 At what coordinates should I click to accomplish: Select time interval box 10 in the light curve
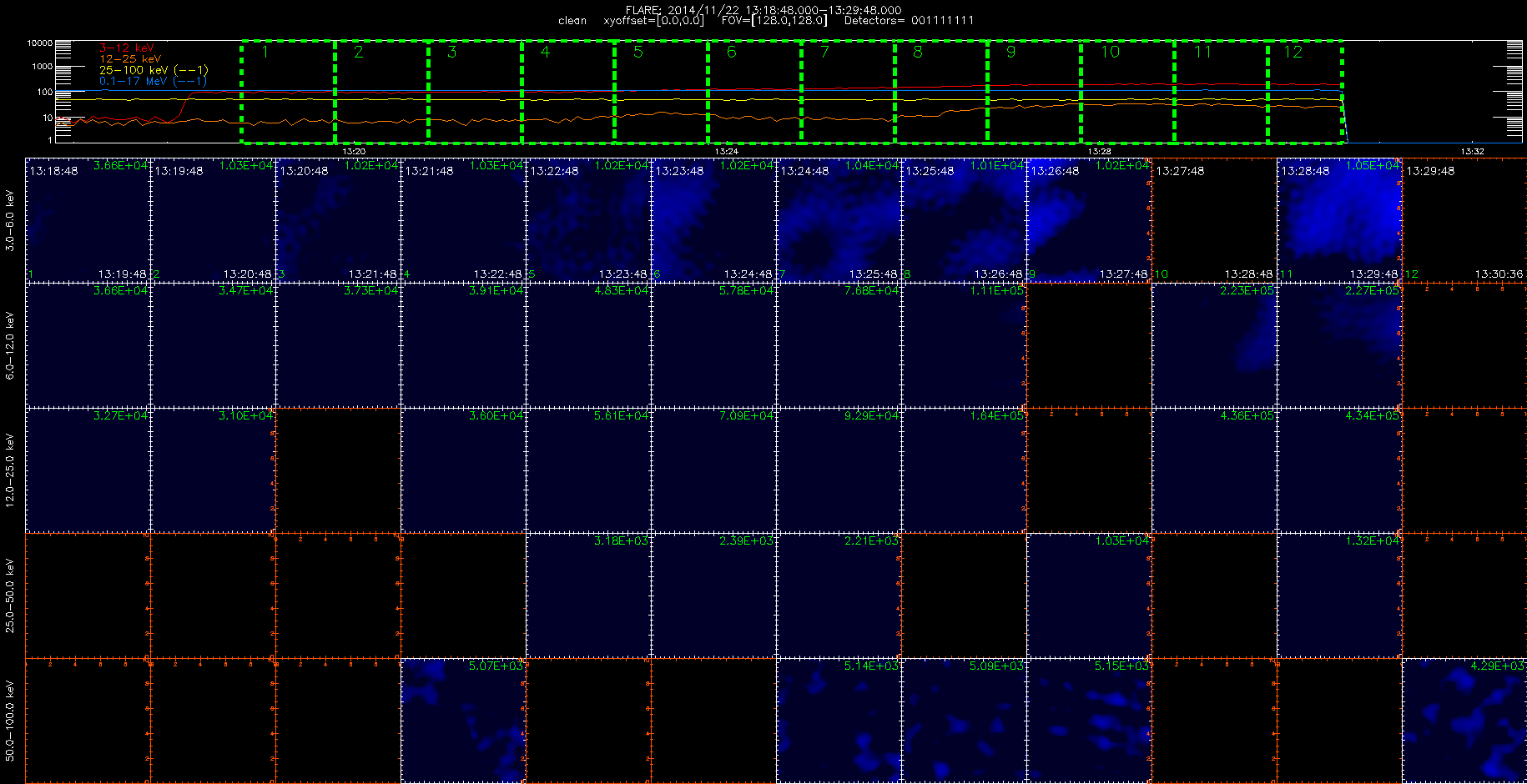(x=1128, y=92)
